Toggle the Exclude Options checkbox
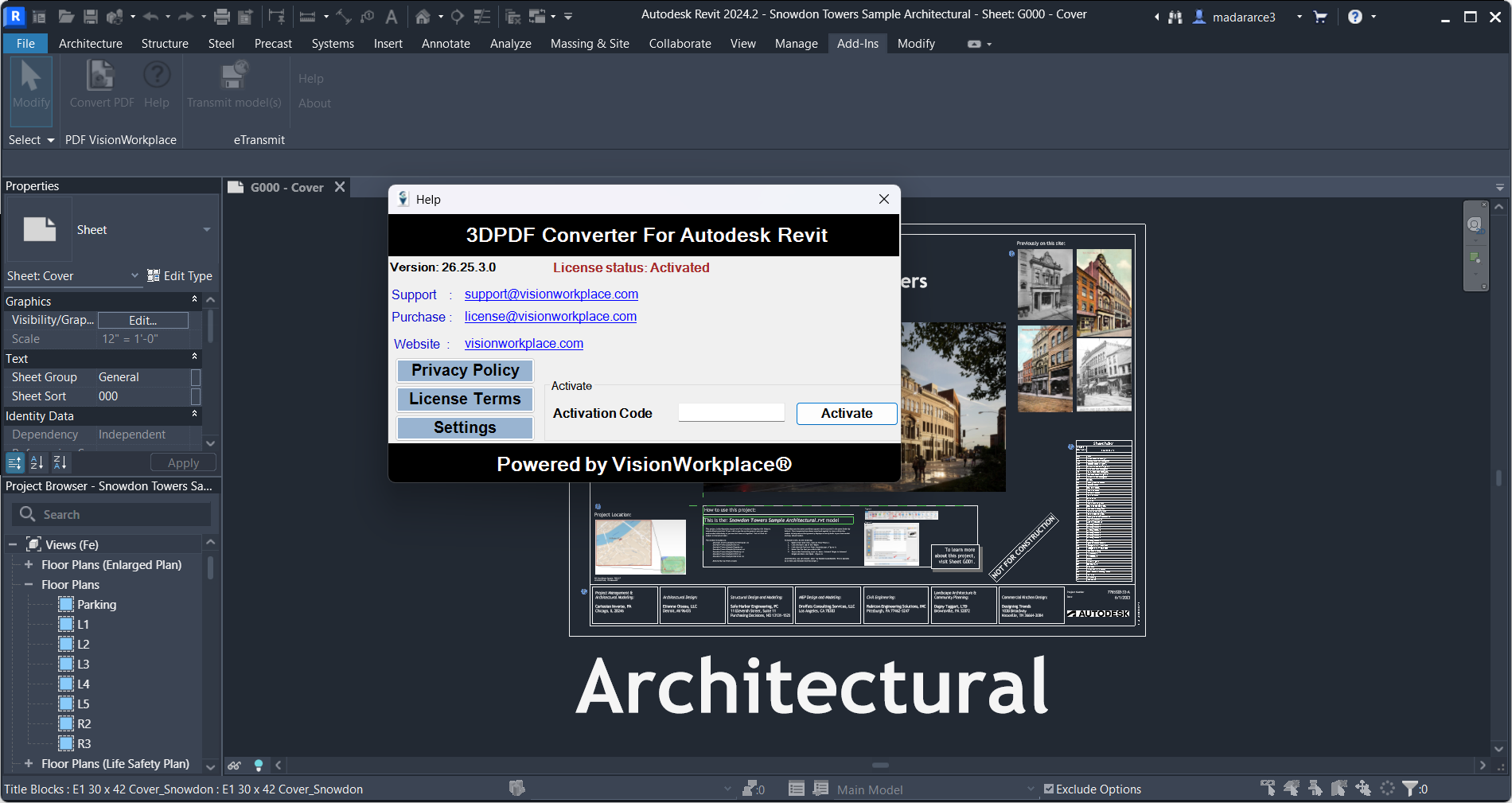Viewport: 1512px width, 803px height. click(x=1049, y=789)
